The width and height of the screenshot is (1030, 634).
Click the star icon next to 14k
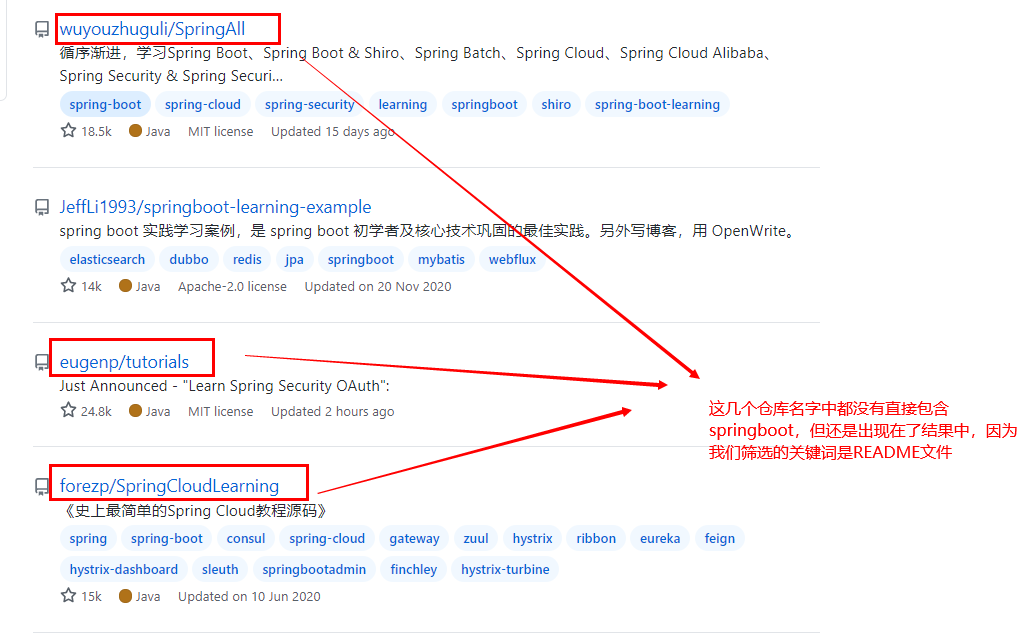click(x=68, y=286)
